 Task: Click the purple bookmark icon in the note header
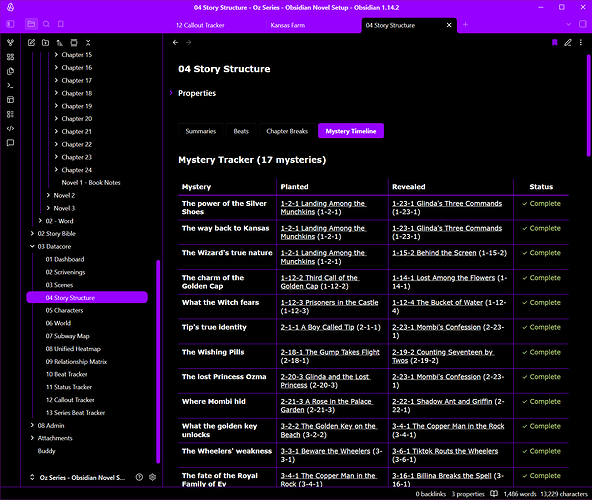click(x=555, y=42)
